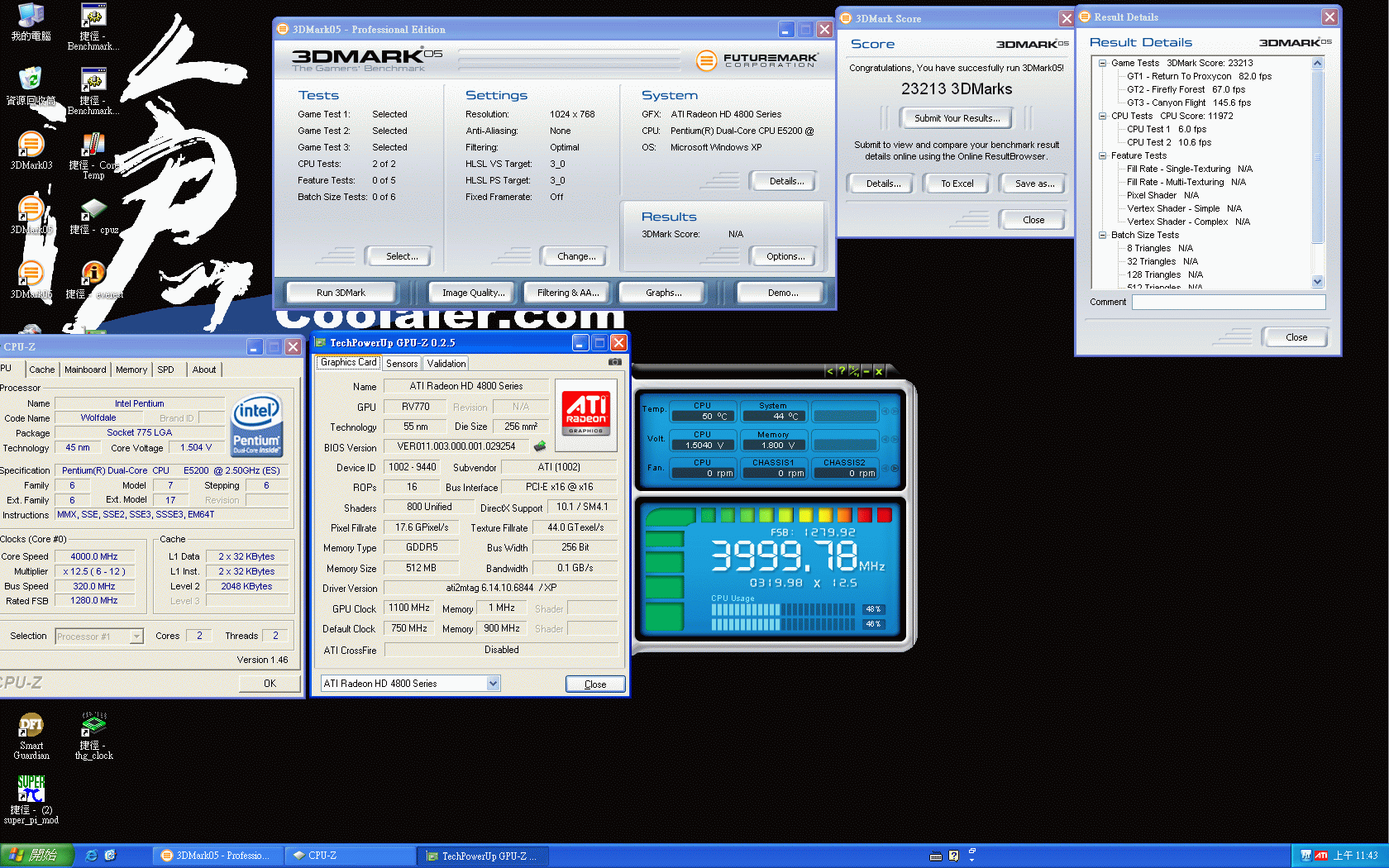This screenshot has width=1389, height=868.
Task: Collapse the Batch Size Tests tree node
Action: point(1102,235)
